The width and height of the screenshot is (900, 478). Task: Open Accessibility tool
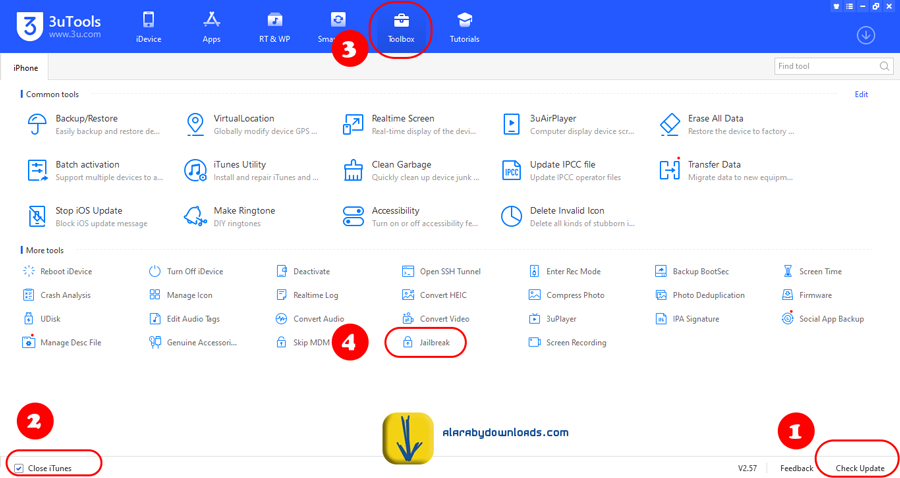pos(410,216)
